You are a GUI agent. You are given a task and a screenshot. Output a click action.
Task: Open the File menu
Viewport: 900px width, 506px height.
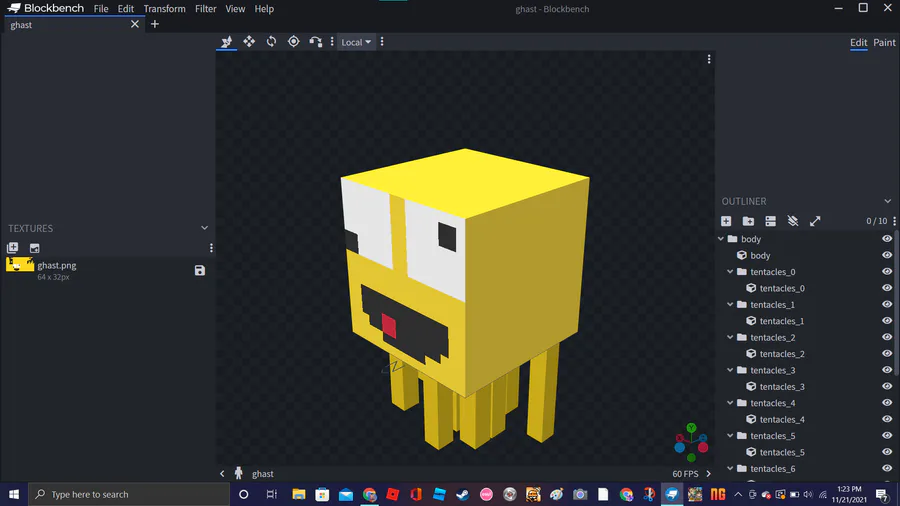pyautogui.click(x=101, y=9)
